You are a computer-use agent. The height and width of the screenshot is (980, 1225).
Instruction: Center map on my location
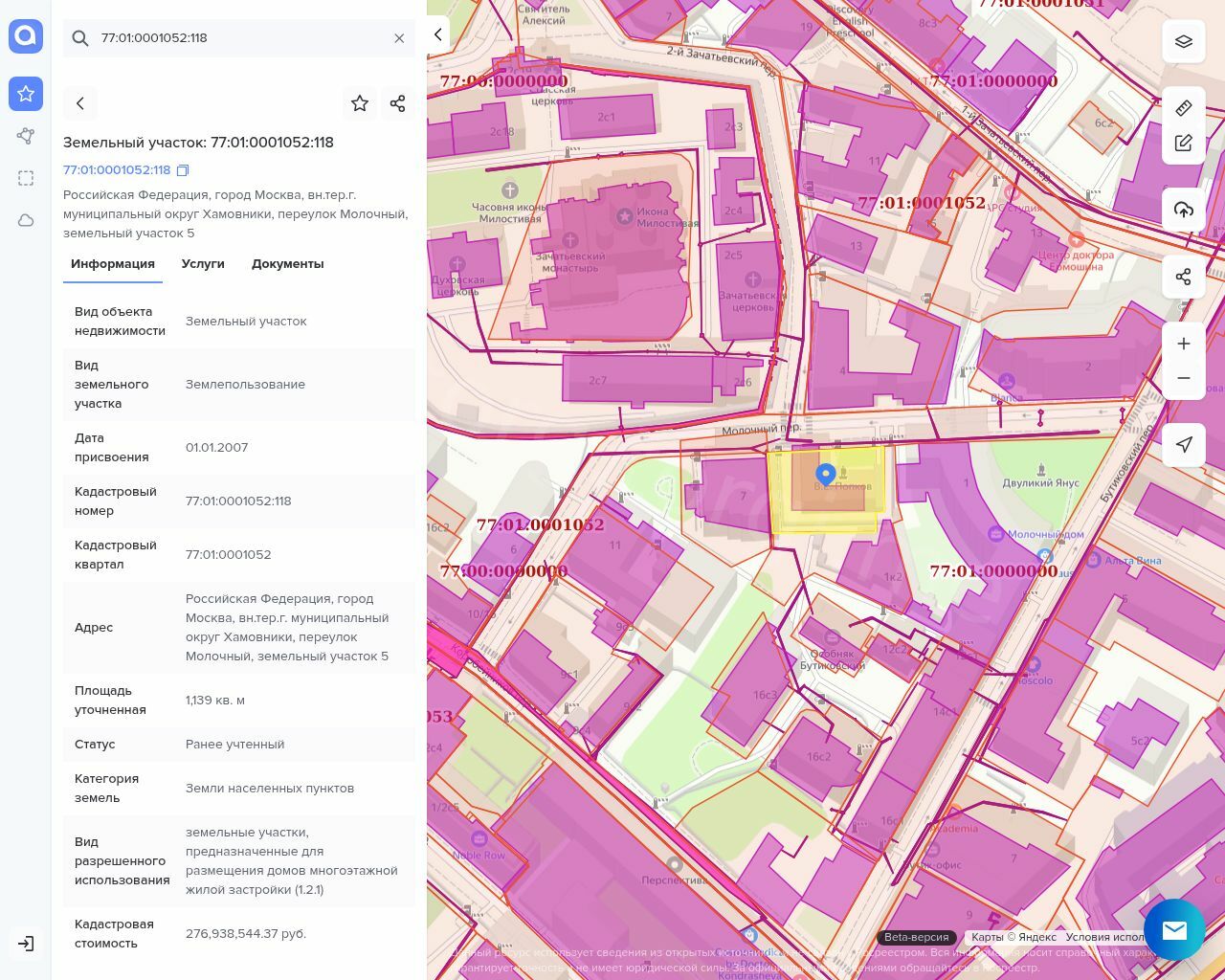pyautogui.click(x=1184, y=444)
